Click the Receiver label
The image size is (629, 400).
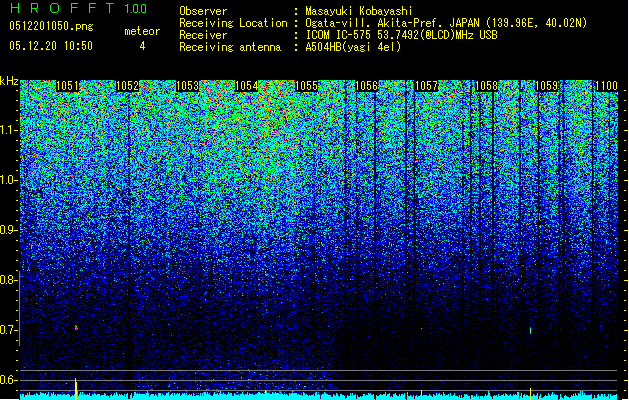click(x=203, y=35)
